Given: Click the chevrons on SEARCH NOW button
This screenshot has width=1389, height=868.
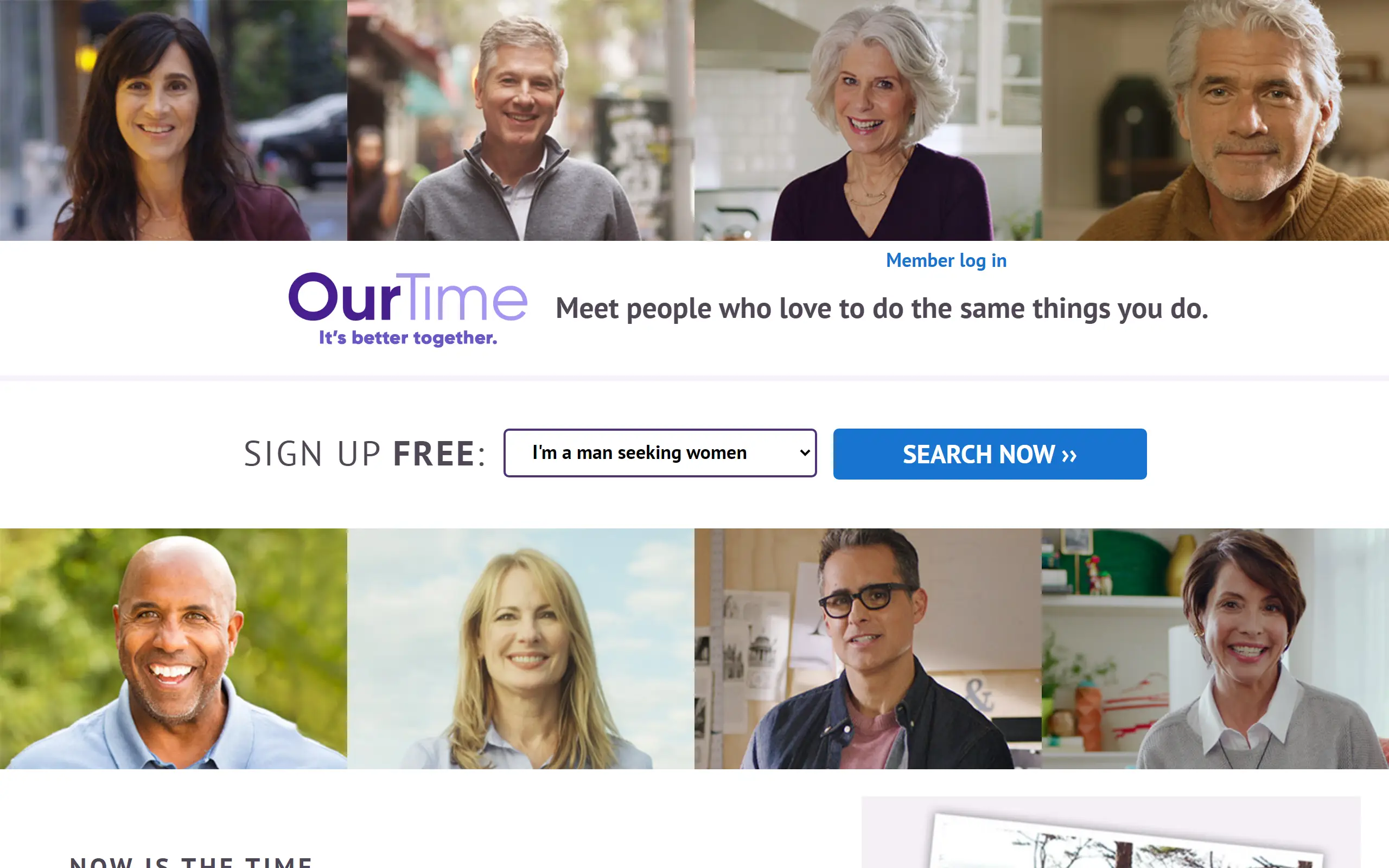Looking at the screenshot, I should 1069,456.
